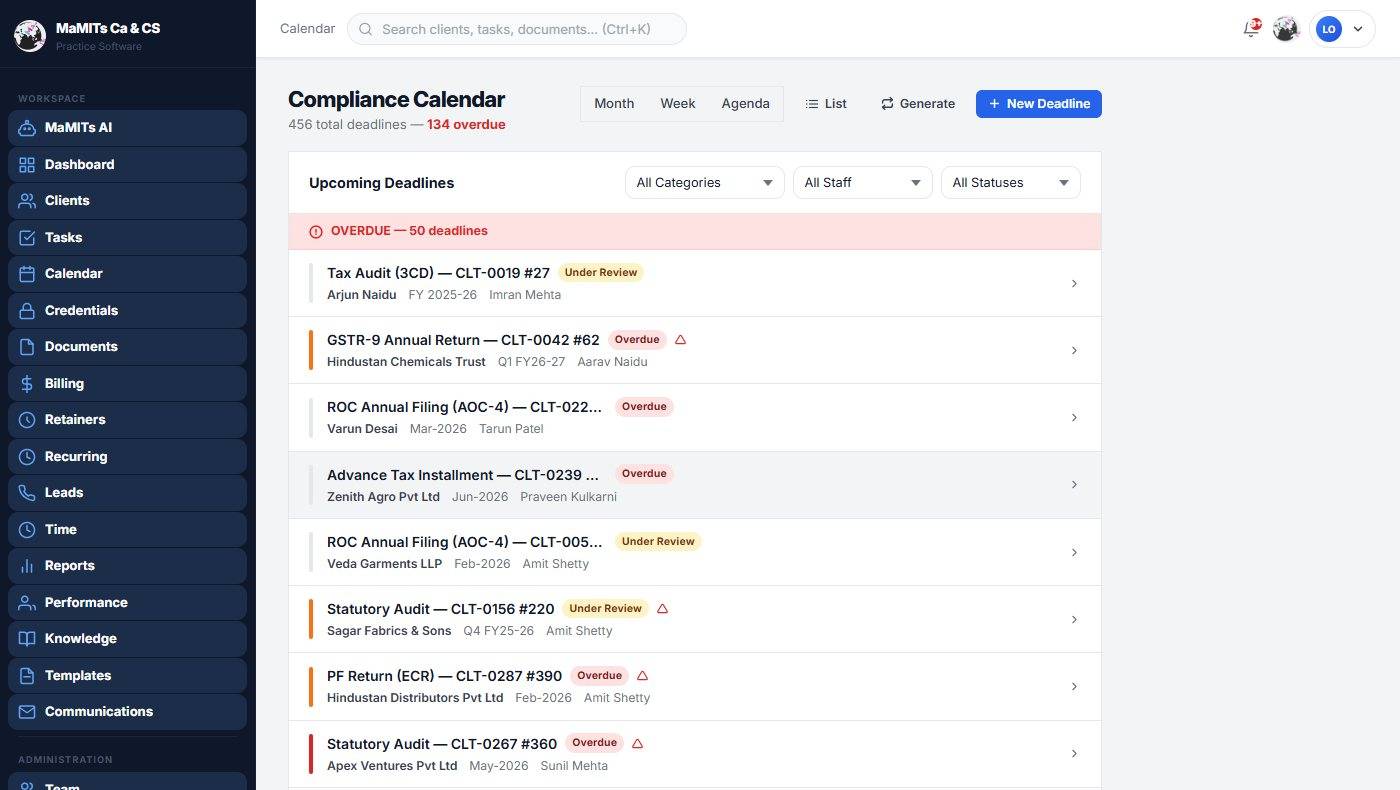Click the Documents file icon
The image size is (1400, 790).
tap(27, 347)
